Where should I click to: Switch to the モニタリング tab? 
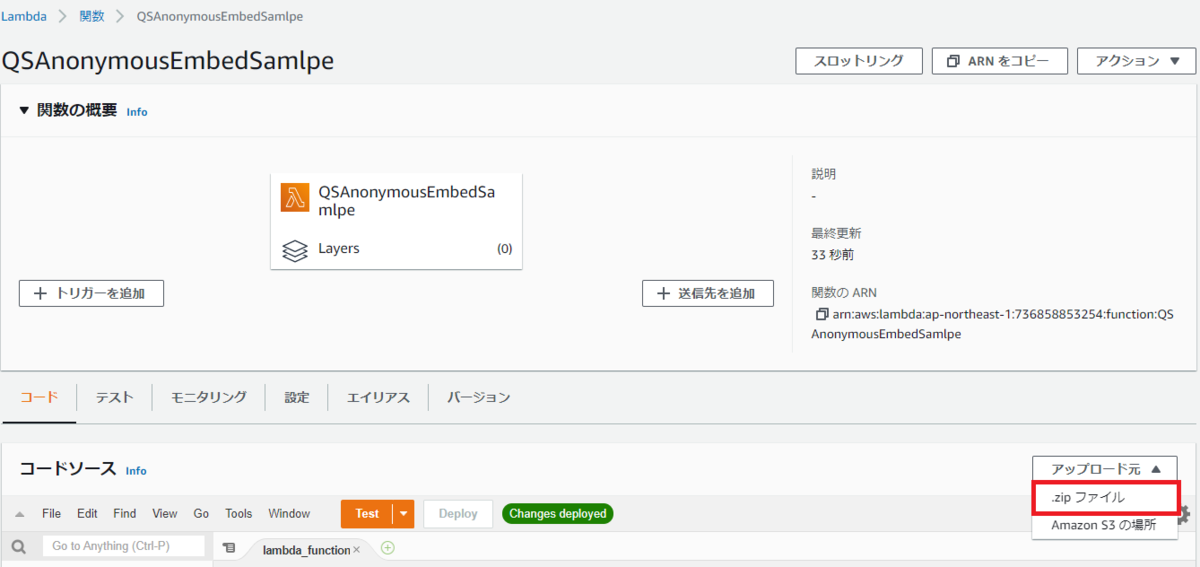pyautogui.click(x=208, y=397)
